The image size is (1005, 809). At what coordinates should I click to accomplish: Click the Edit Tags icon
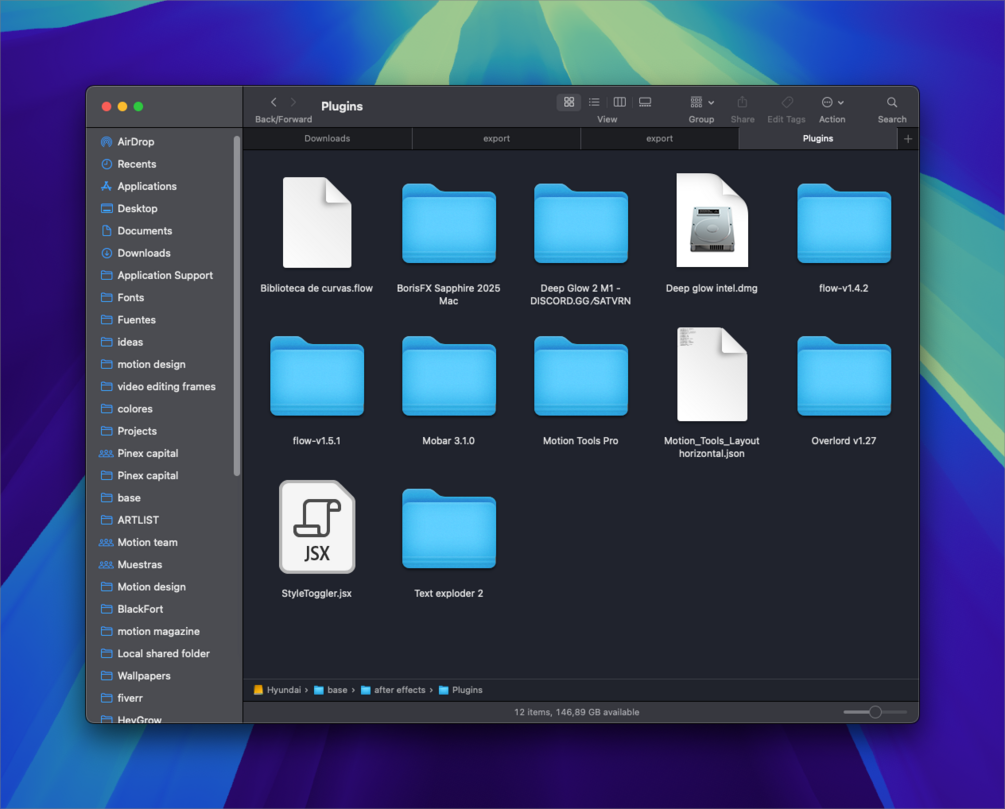(x=787, y=103)
